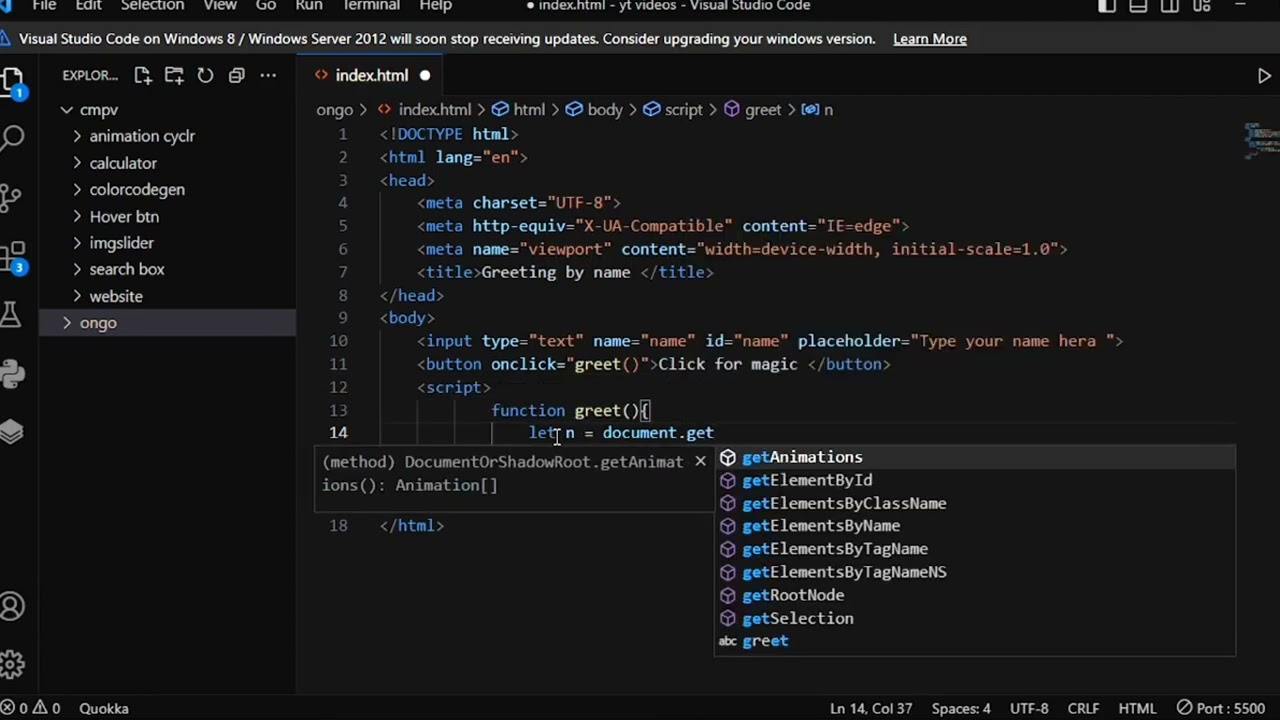Image resolution: width=1280 pixels, height=720 pixels.
Task: Create a new file in Explorer
Action: click(142, 75)
